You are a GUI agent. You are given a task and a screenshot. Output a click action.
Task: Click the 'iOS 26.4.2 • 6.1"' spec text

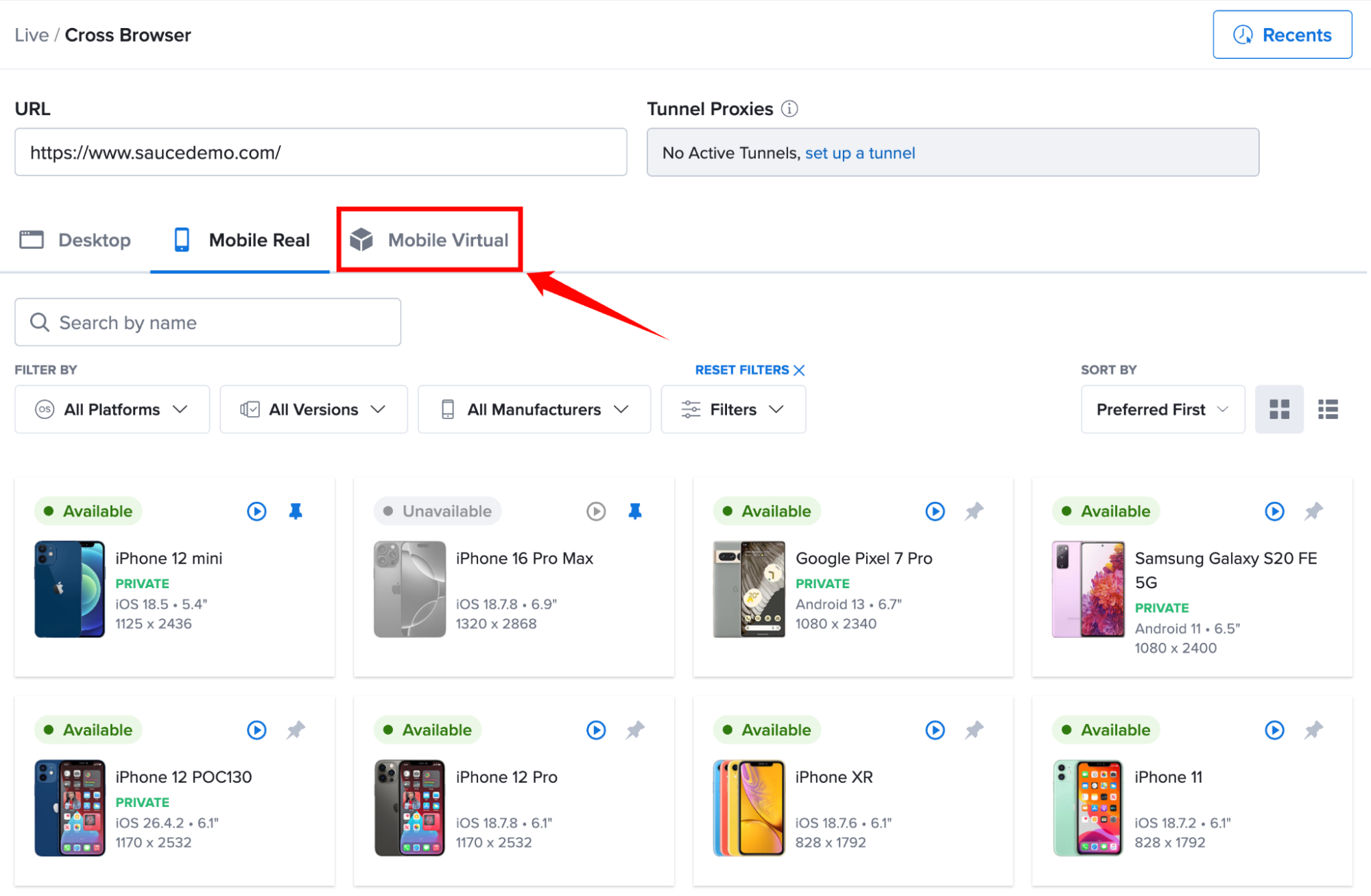(x=167, y=823)
